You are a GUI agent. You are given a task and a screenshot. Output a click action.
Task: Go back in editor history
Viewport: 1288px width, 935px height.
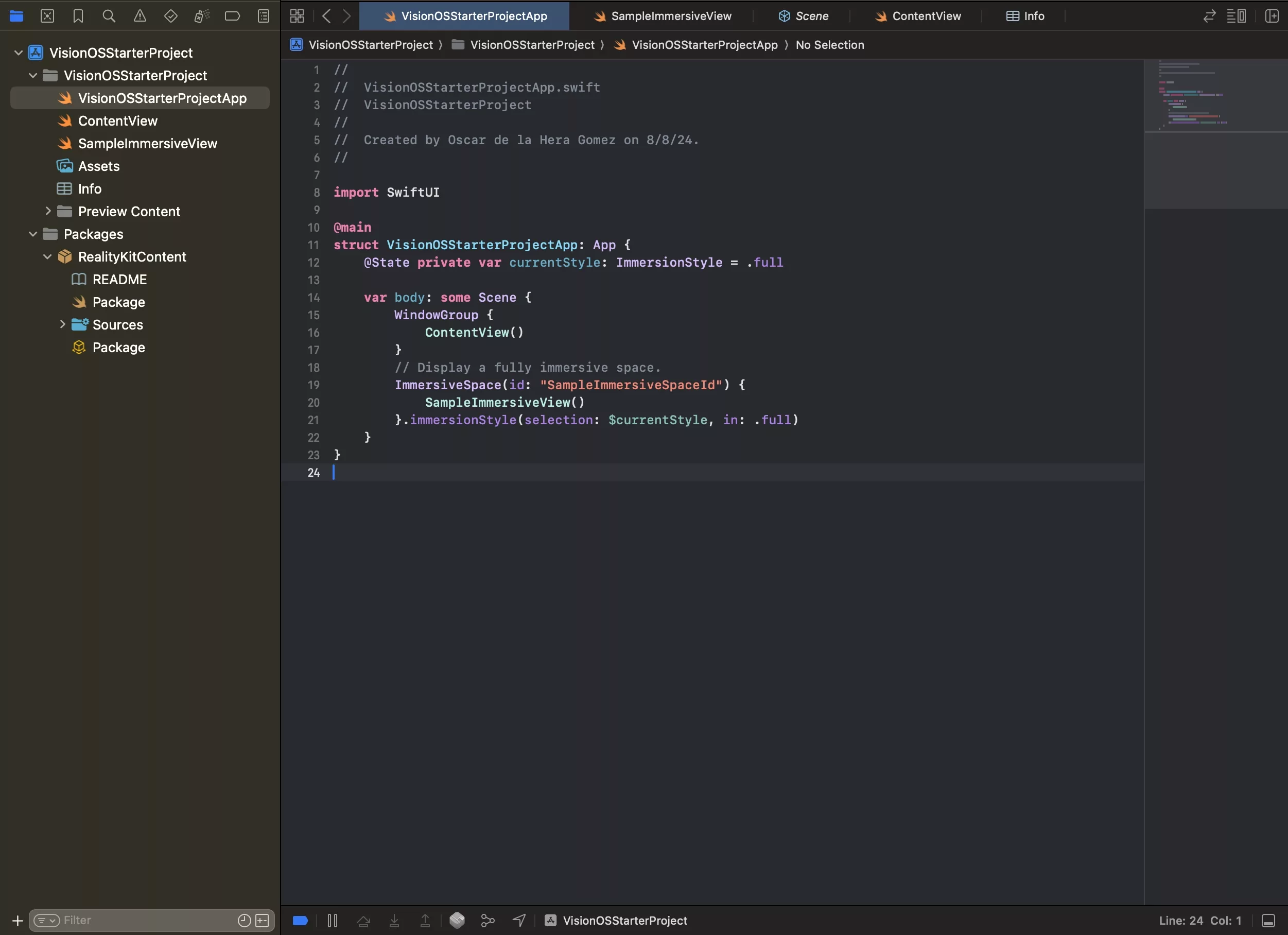[x=326, y=16]
